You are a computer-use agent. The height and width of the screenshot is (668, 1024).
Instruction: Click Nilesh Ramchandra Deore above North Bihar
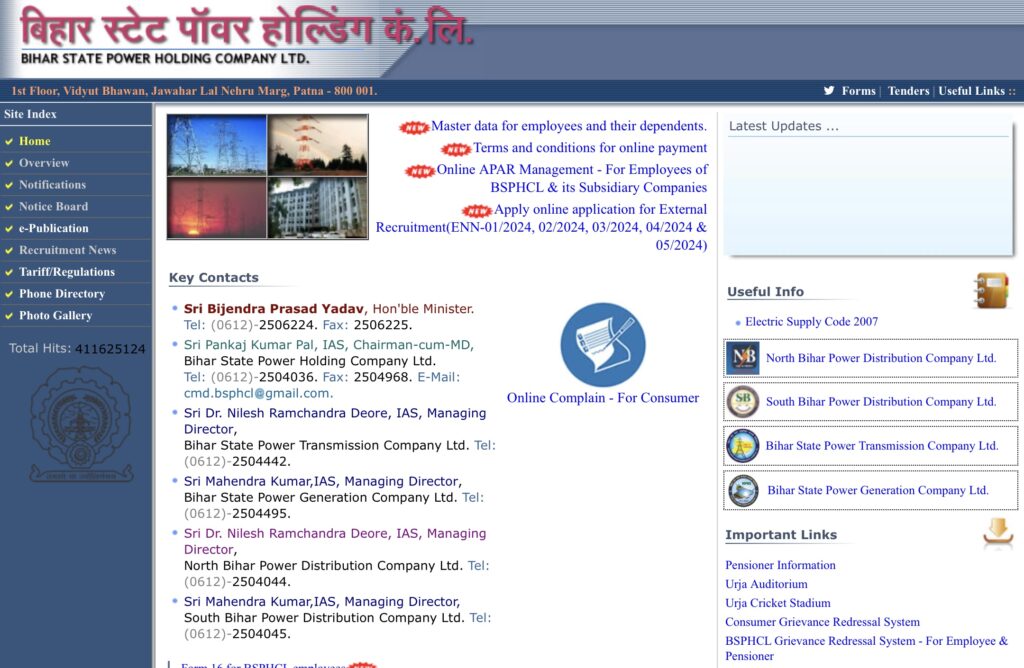click(334, 541)
